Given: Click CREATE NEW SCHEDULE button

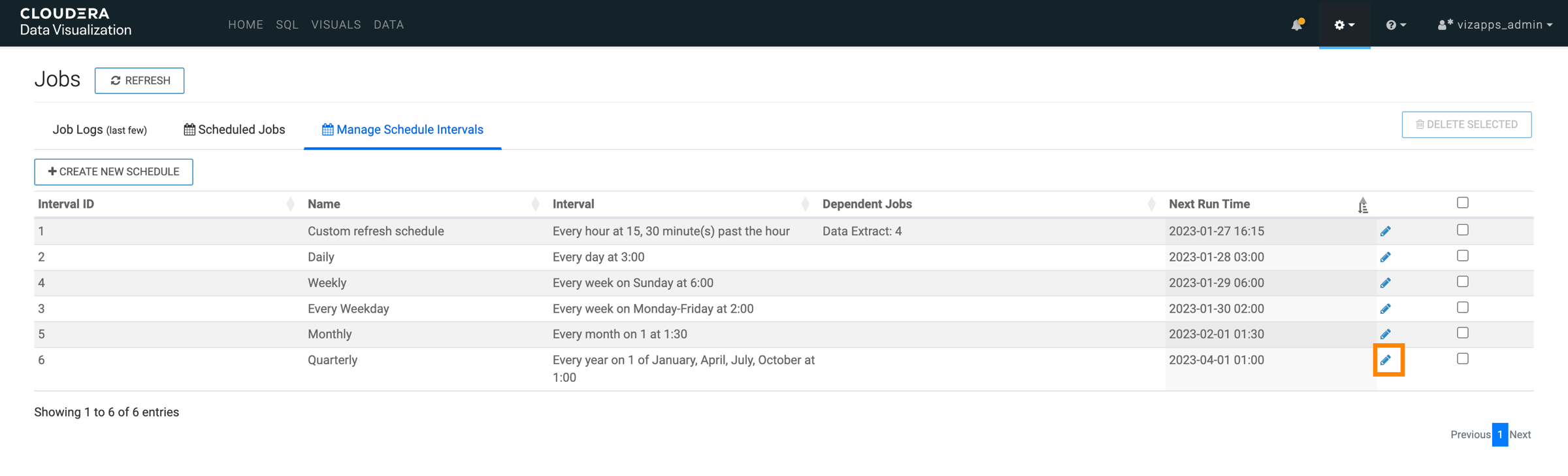Looking at the screenshot, I should click(114, 172).
